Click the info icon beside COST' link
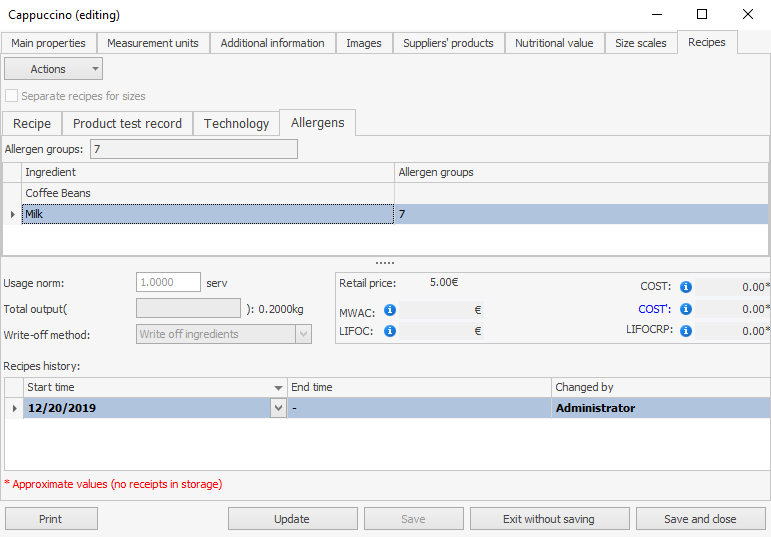 [x=685, y=310]
